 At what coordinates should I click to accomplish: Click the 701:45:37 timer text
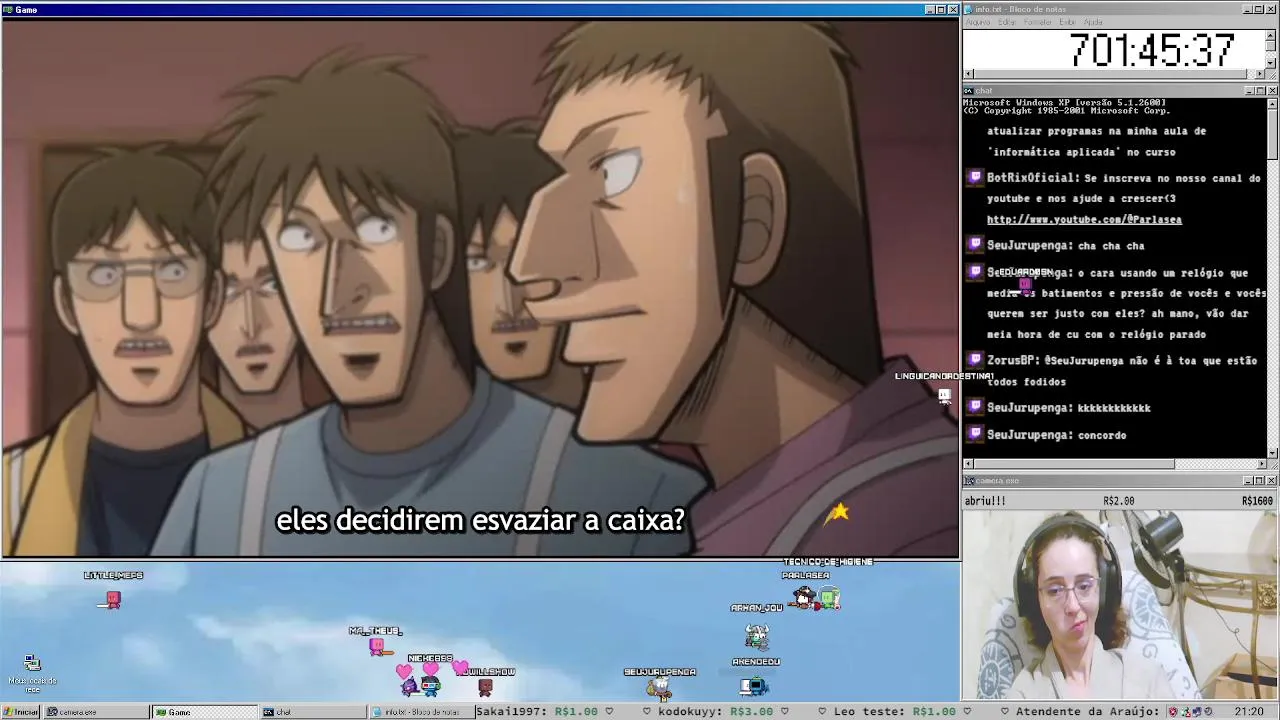click(1152, 50)
